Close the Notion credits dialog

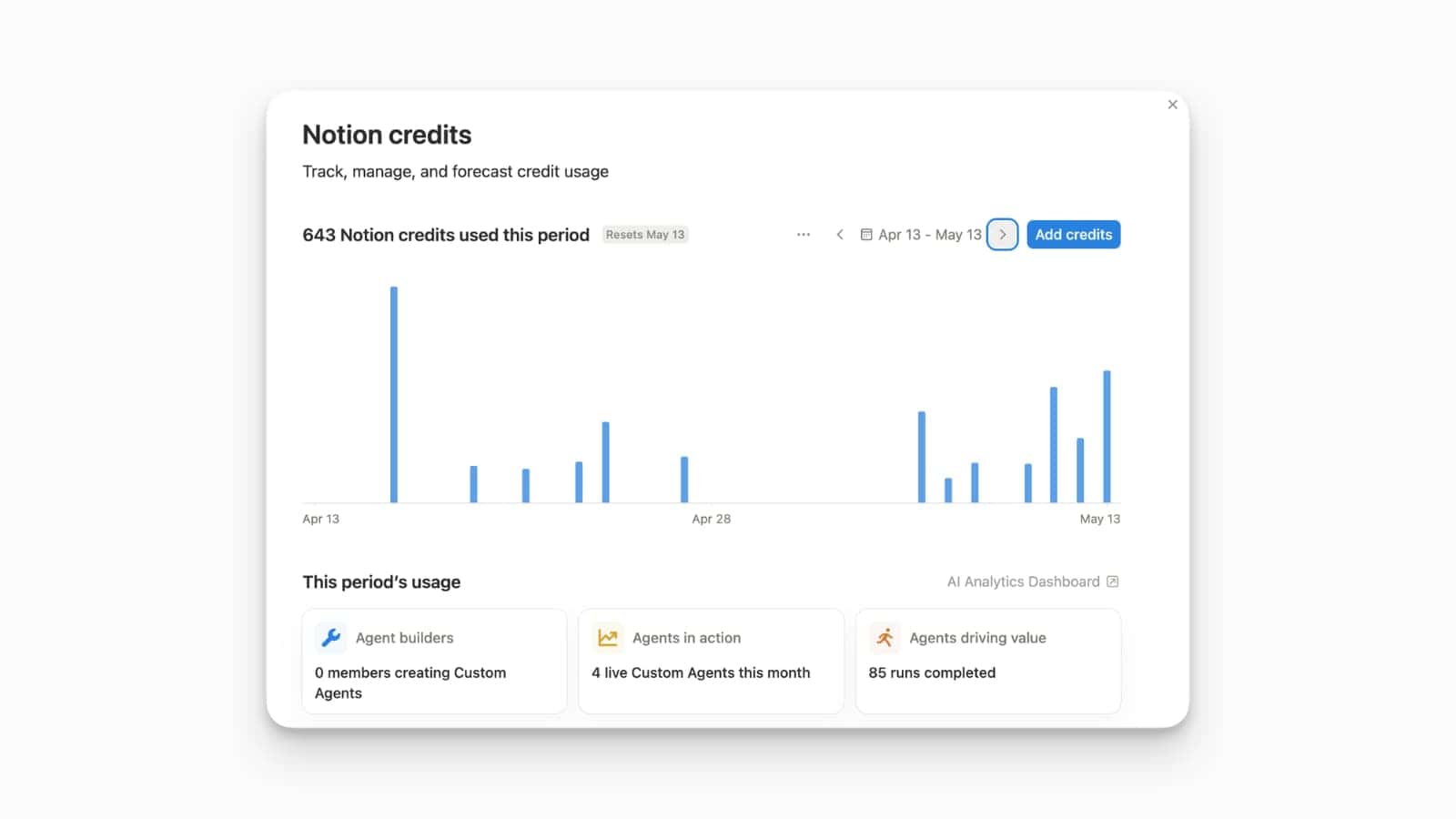tap(1172, 105)
